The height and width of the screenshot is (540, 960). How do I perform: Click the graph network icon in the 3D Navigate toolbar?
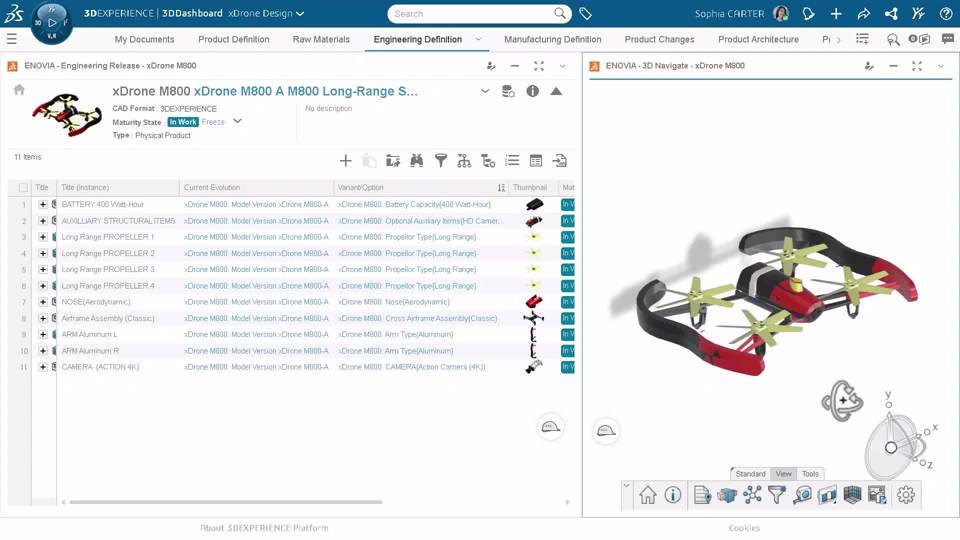[x=752, y=495]
